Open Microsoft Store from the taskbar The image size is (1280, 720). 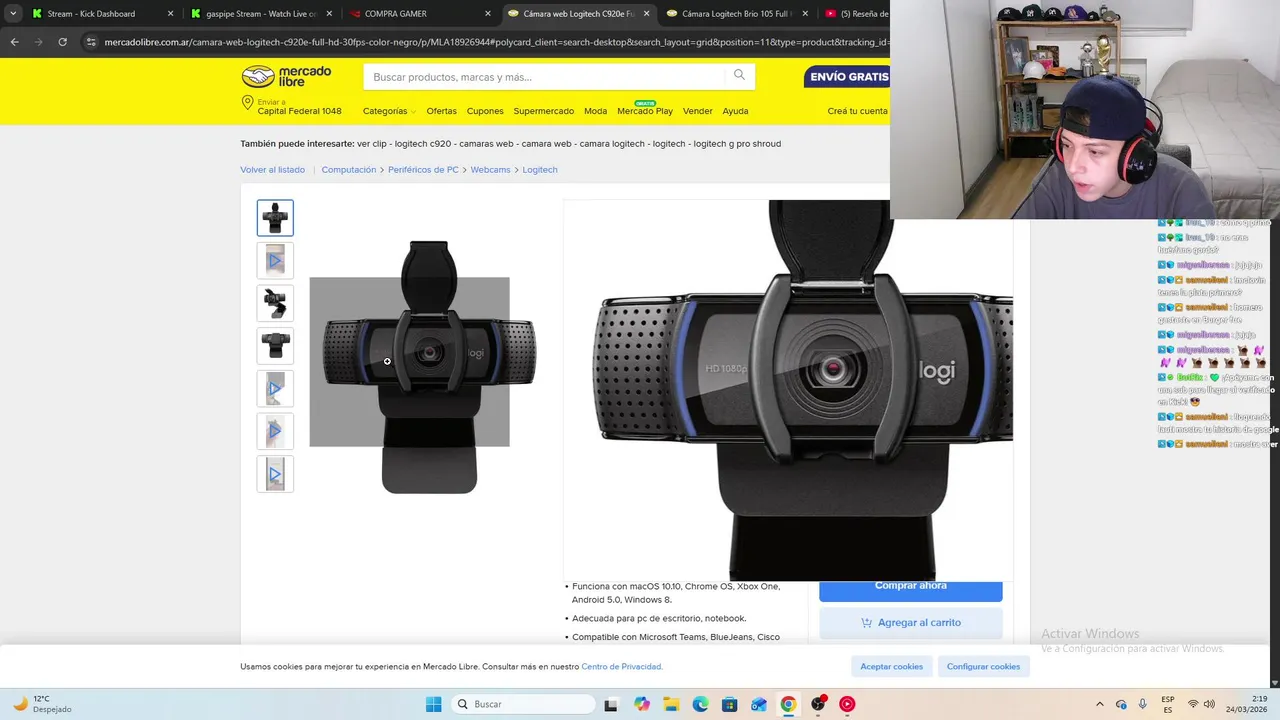pos(730,704)
